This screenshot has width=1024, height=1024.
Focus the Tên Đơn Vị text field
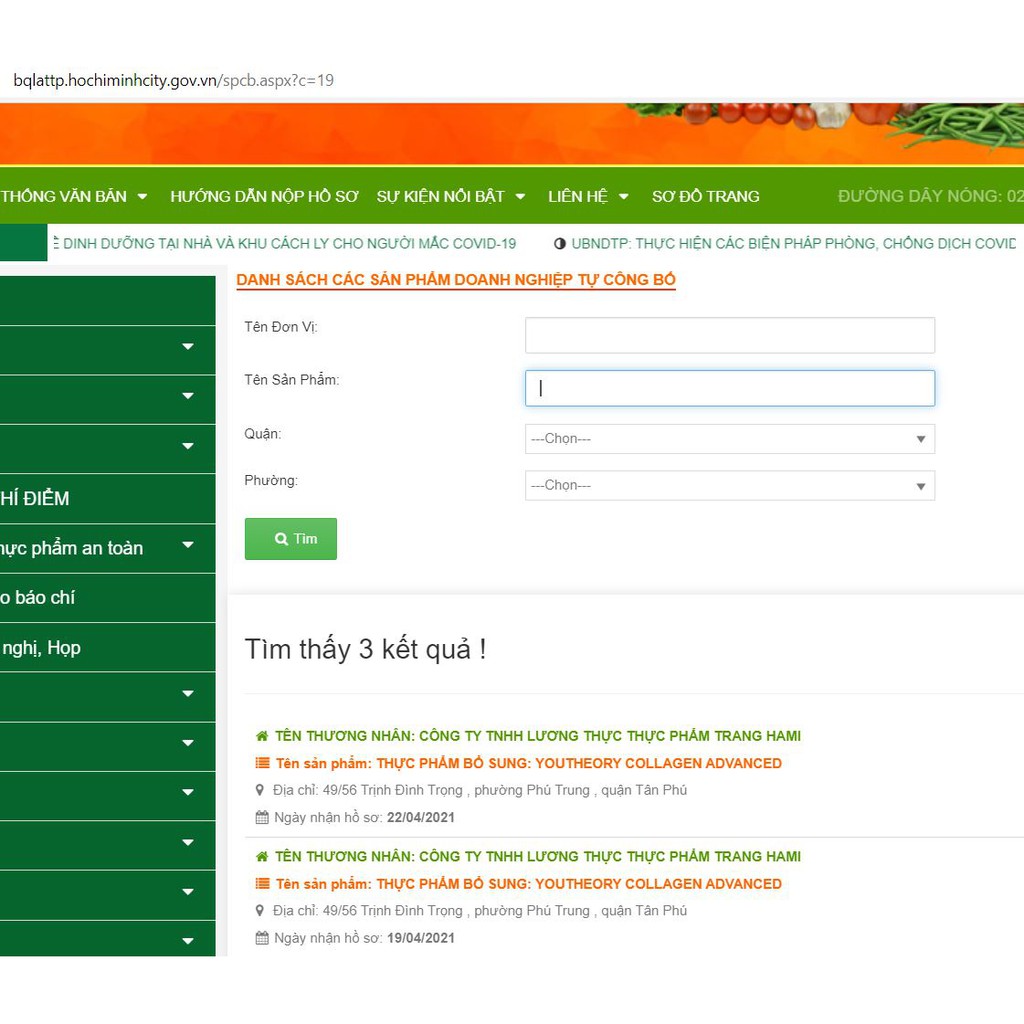729,336
